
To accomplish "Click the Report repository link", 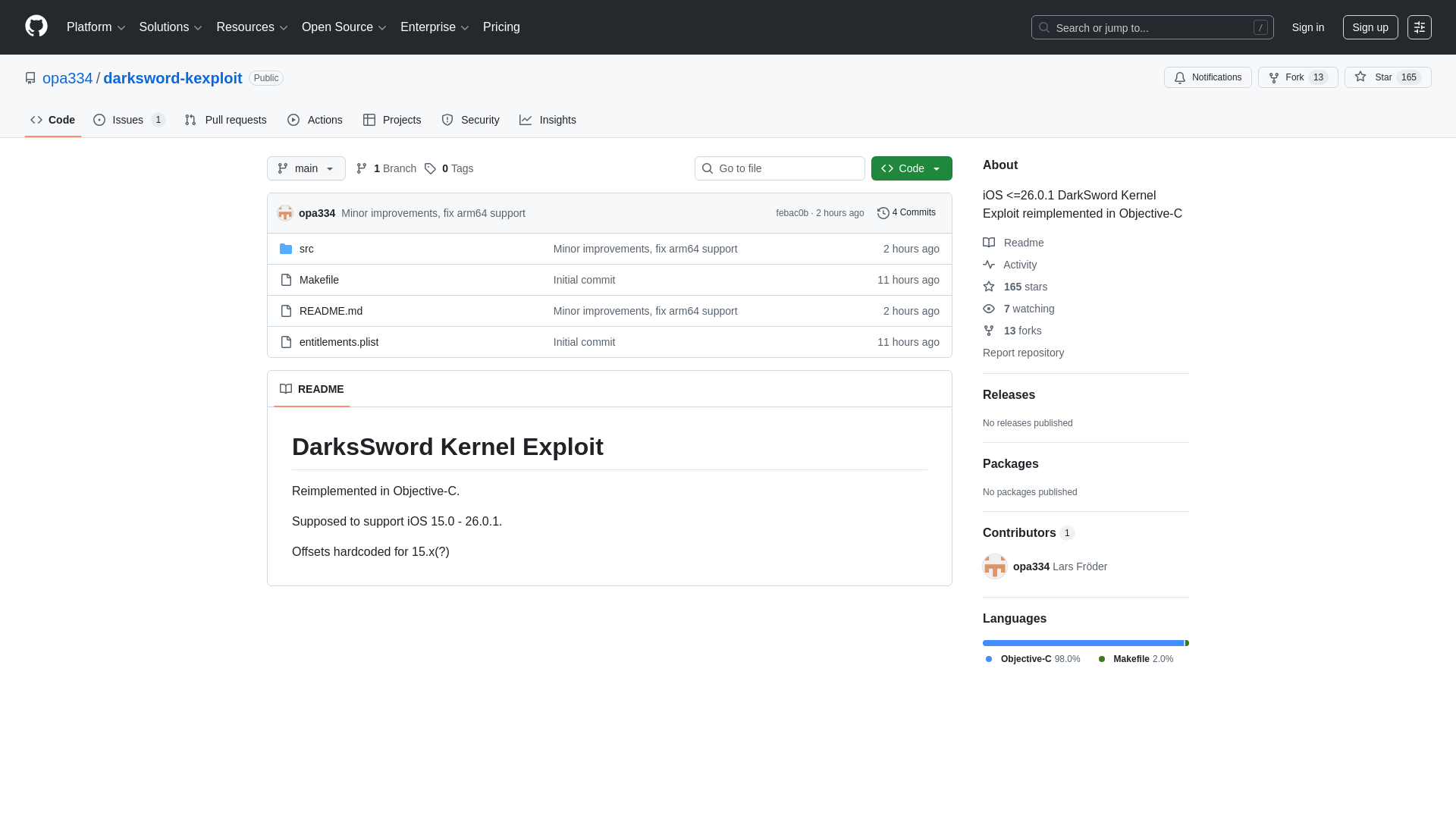I will [1023, 353].
